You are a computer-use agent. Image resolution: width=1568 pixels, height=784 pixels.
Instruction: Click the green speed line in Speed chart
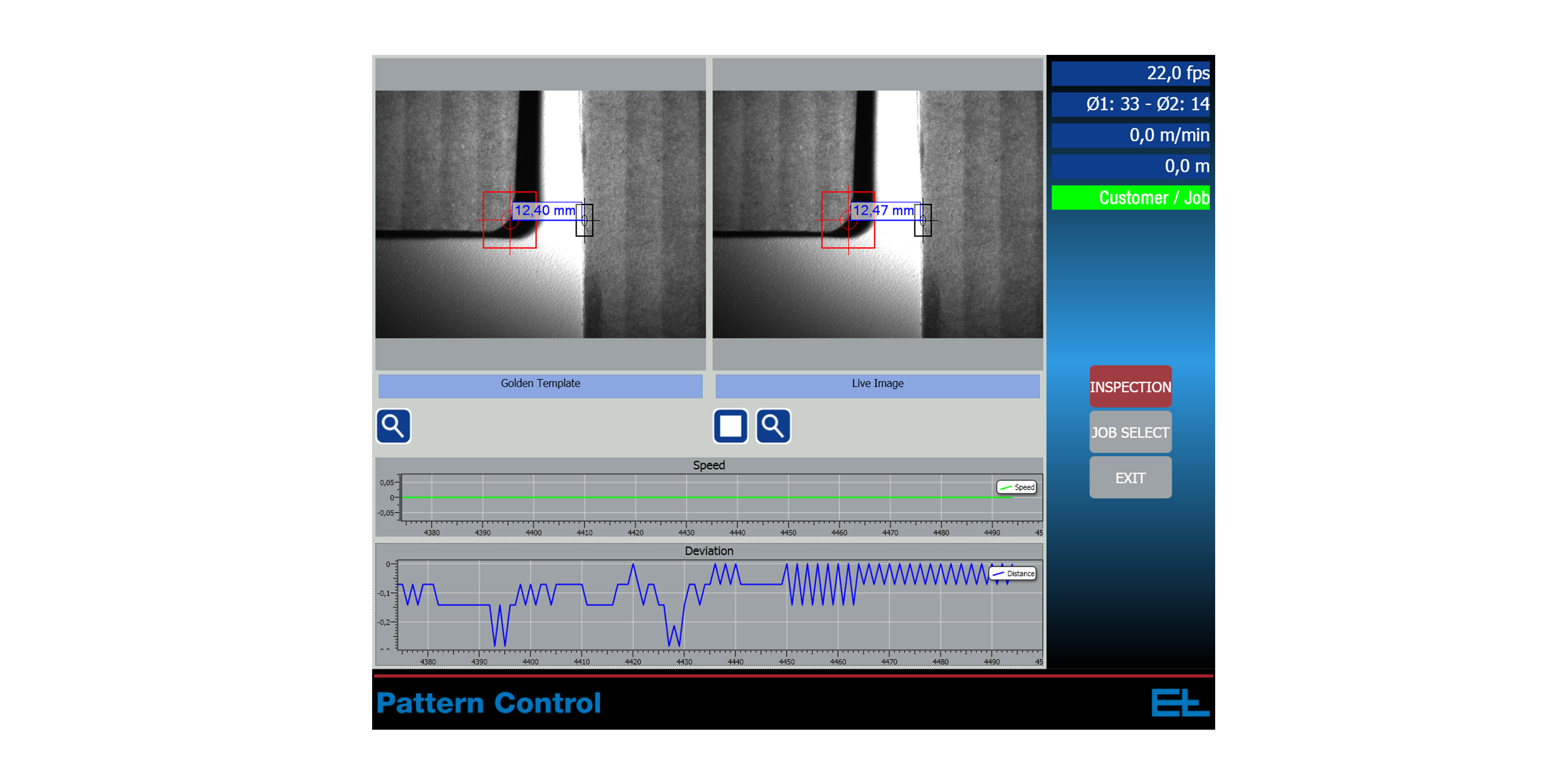(706, 498)
